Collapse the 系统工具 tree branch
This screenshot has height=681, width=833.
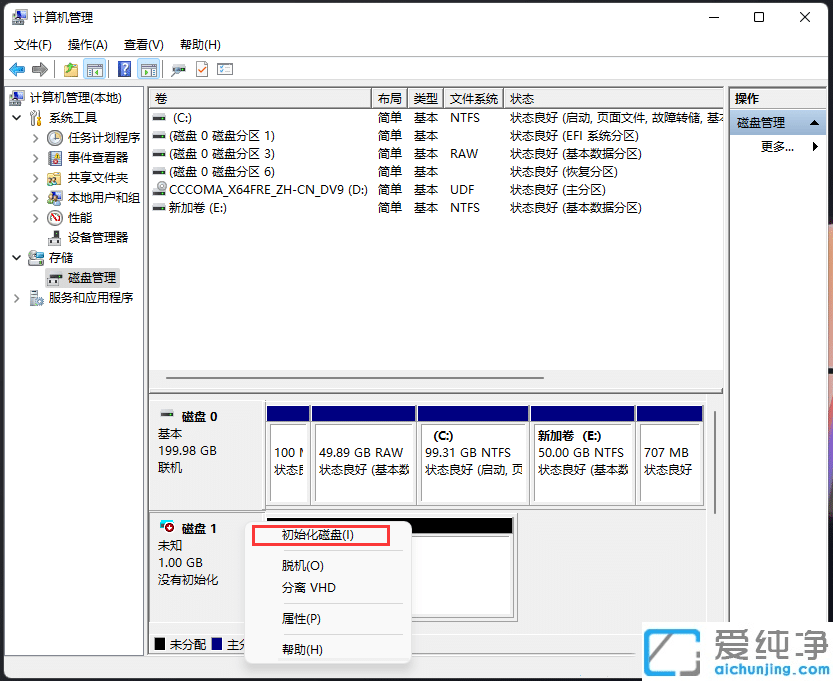[x=16, y=117]
